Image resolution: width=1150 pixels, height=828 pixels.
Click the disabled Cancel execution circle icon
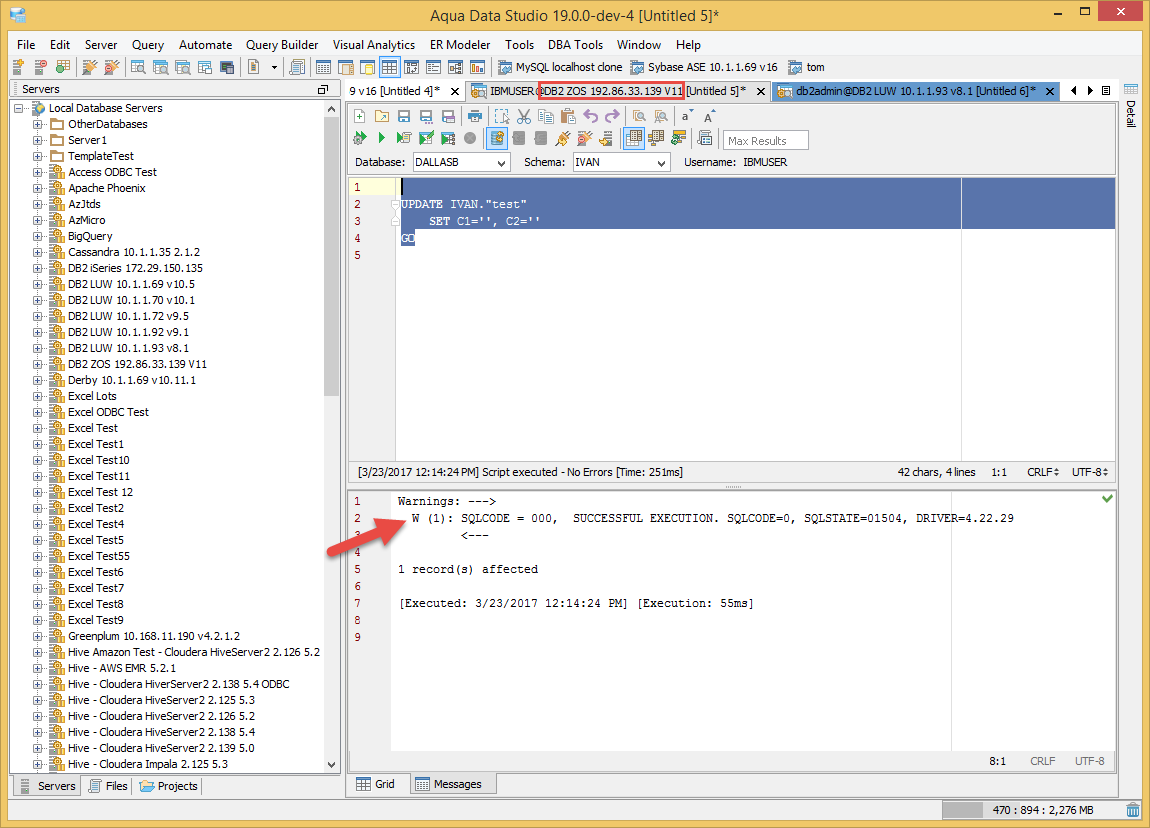pyautogui.click(x=470, y=138)
